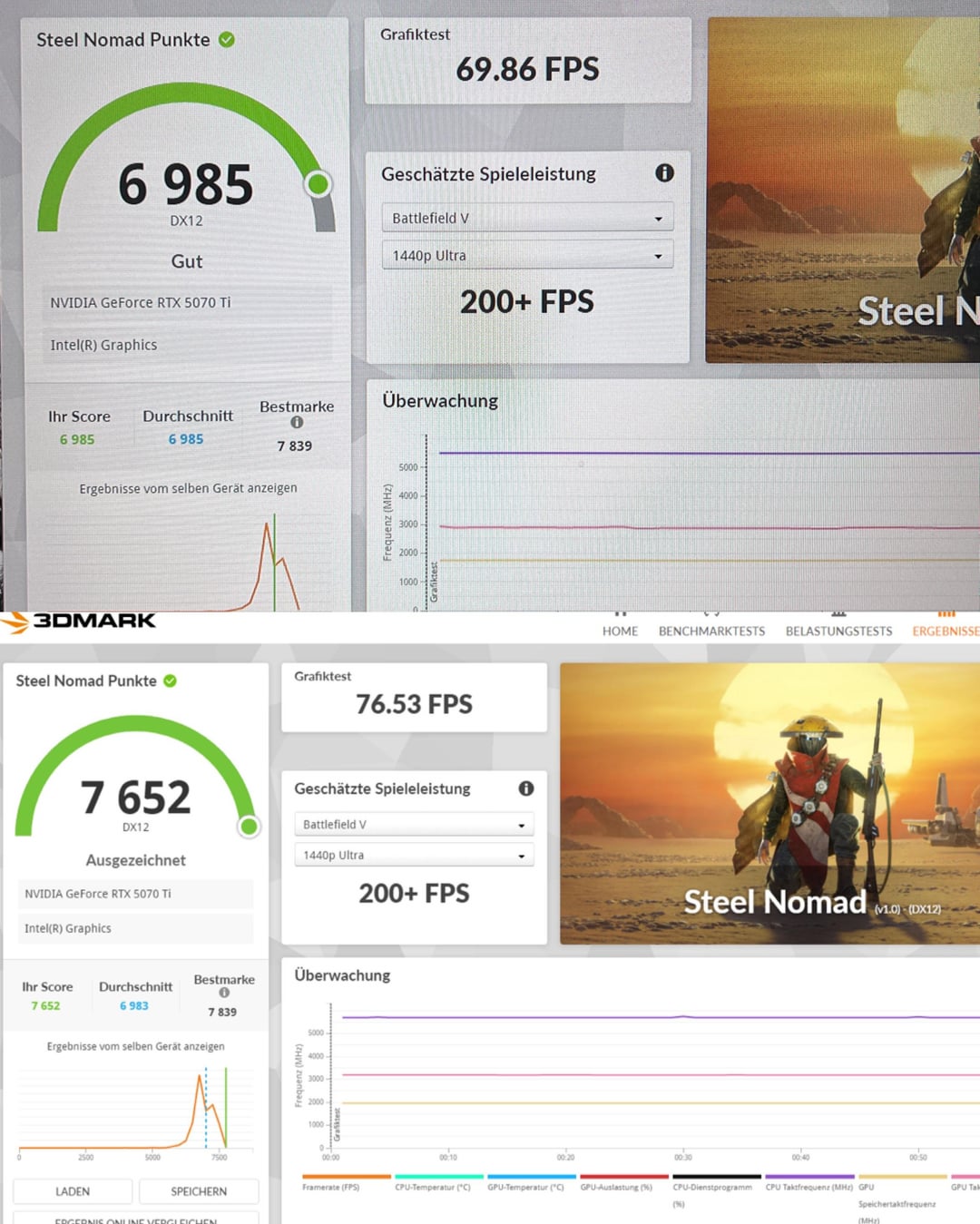Click the Durchschnitt value 6 983
Image resolution: width=980 pixels, height=1224 pixels.
pyautogui.click(x=134, y=1005)
